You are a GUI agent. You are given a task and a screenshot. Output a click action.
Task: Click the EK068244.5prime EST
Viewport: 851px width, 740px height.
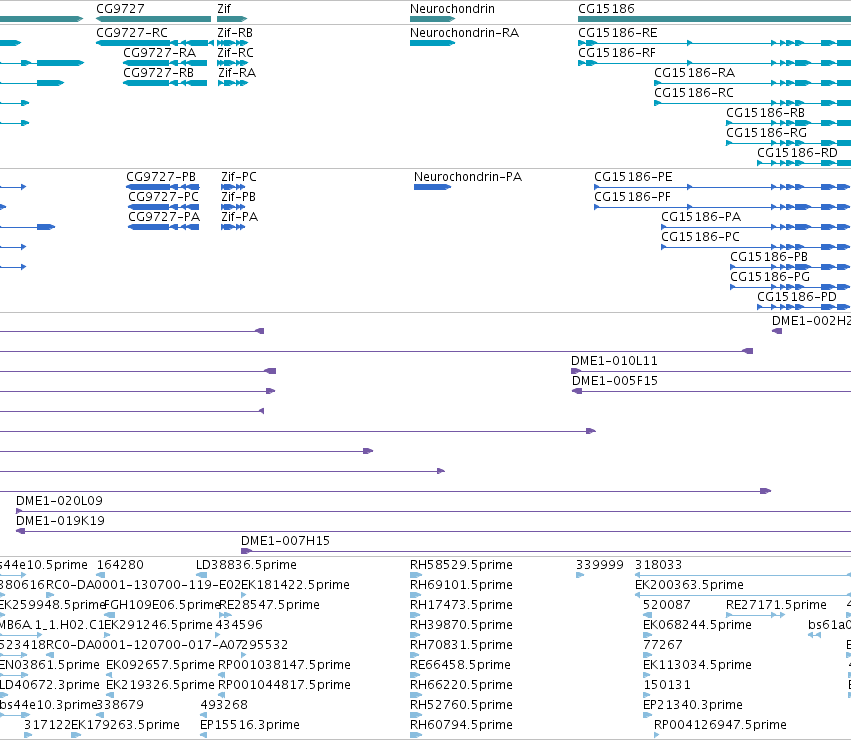pos(697,625)
